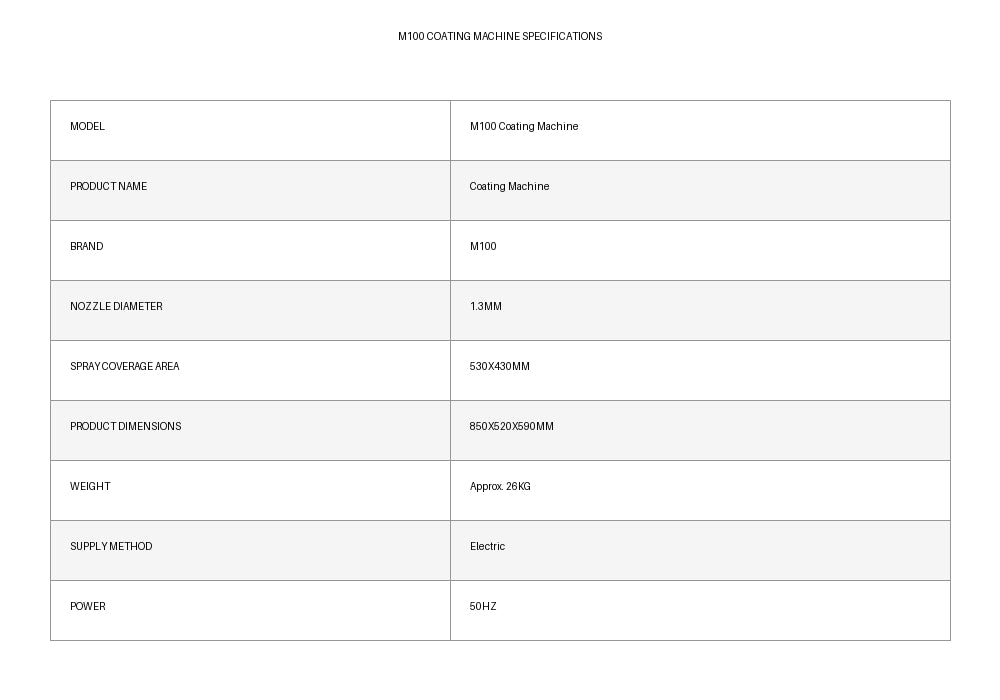Select the BRAND label cell
Screen dimensions: 1000x700
[250, 251]
